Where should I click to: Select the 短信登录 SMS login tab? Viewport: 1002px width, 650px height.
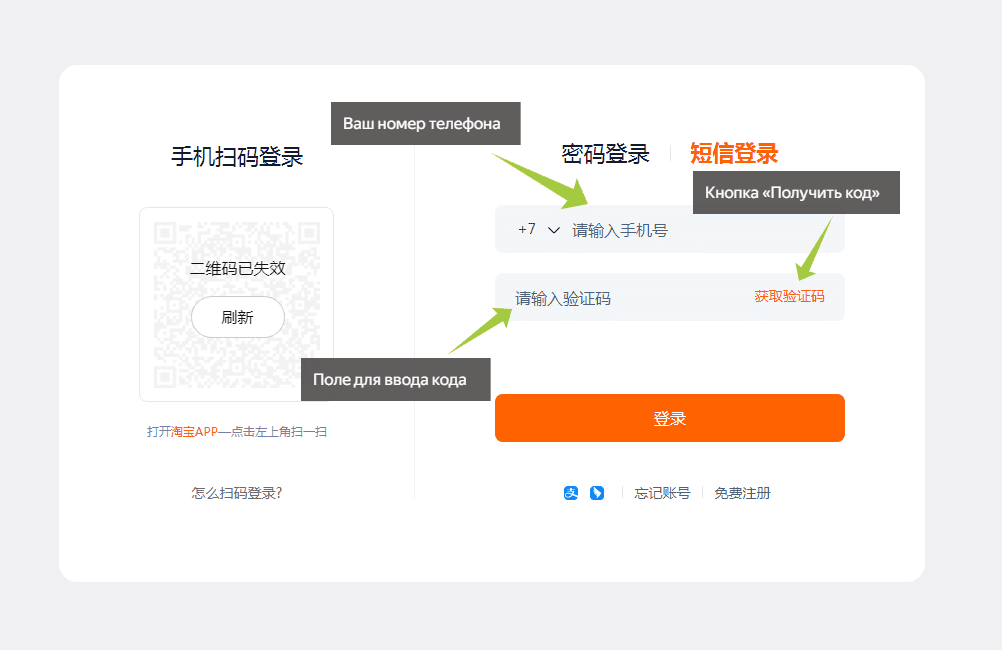[x=734, y=153]
